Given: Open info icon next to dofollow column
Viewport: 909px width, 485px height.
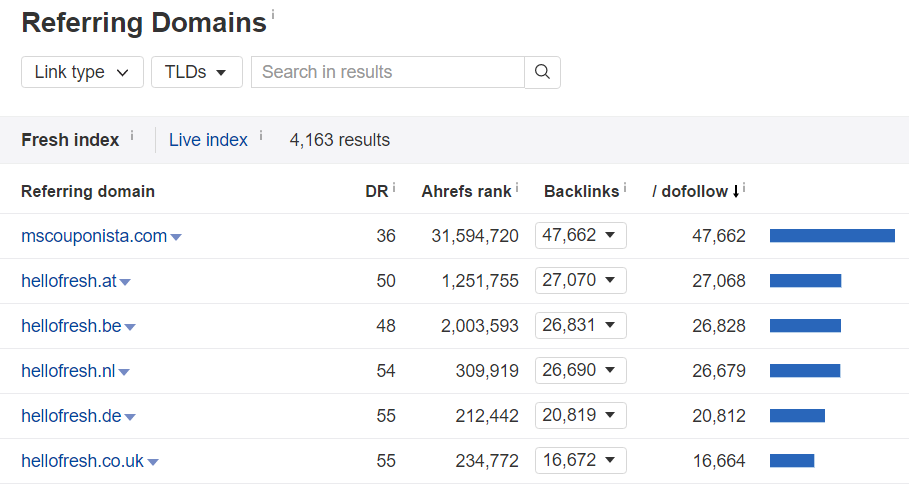Looking at the screenshot, I should click(744, 187).
